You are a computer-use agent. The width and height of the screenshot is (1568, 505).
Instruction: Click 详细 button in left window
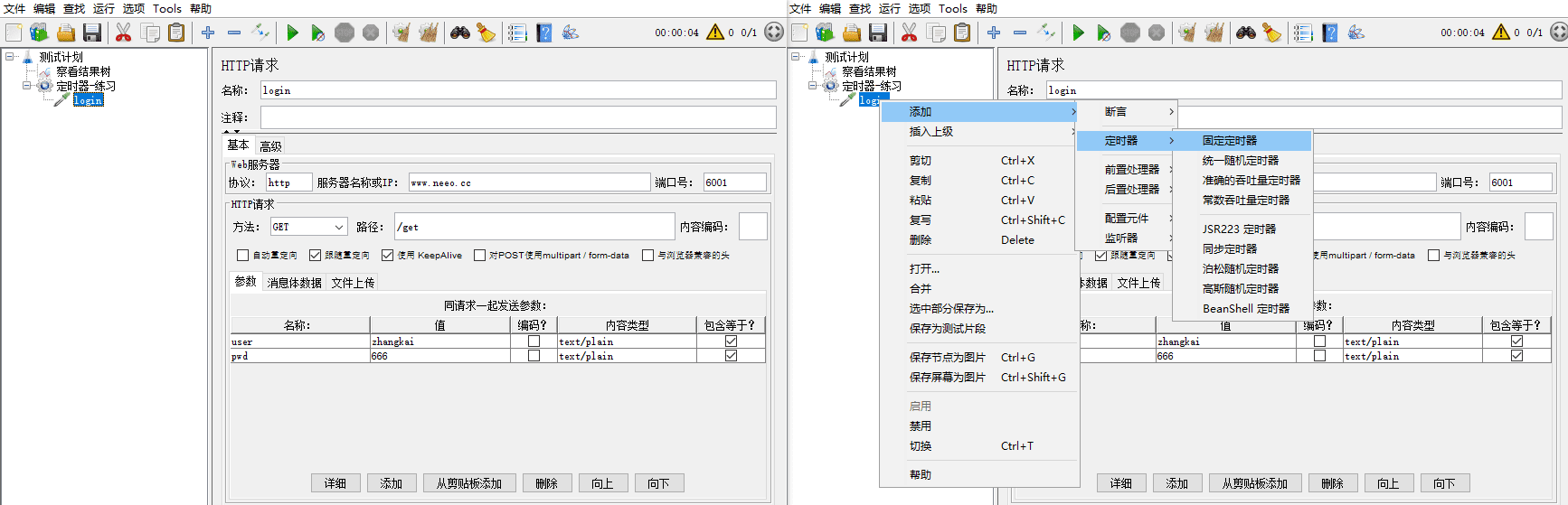[335, 483]
